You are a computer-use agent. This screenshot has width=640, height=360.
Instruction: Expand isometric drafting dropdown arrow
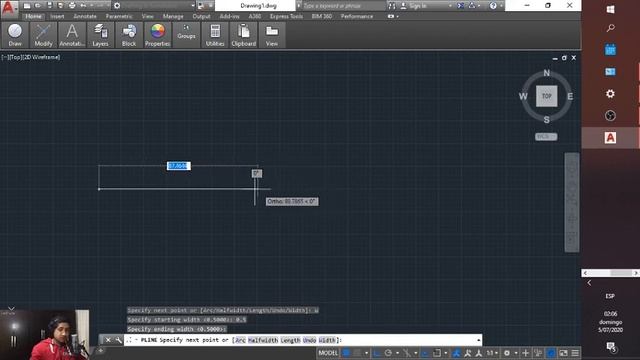click(x=416, y=353)
